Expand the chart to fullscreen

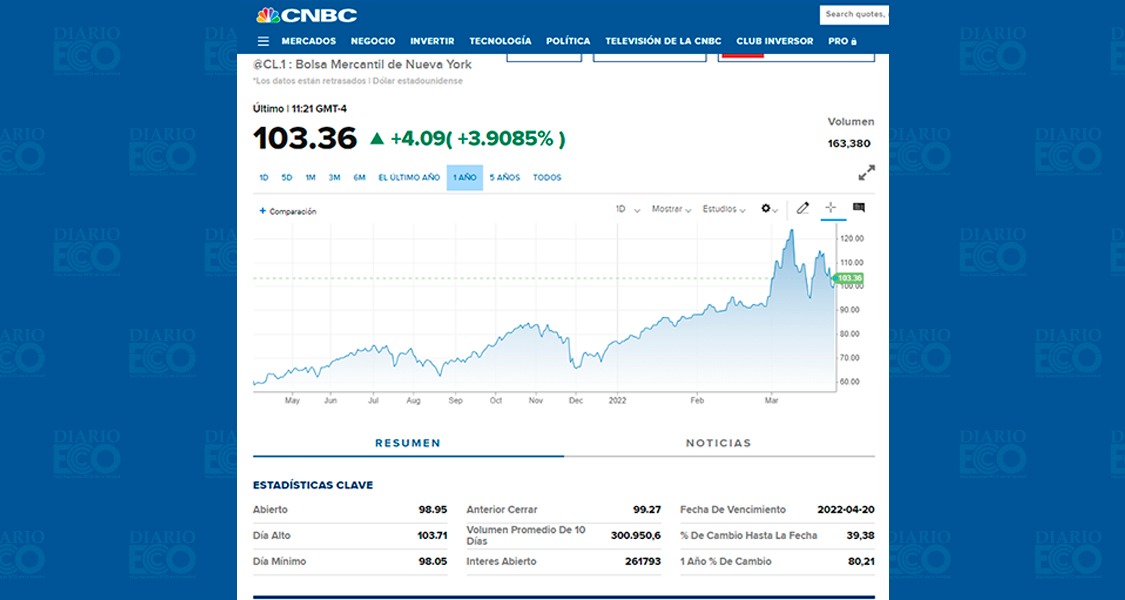point(867,173)
